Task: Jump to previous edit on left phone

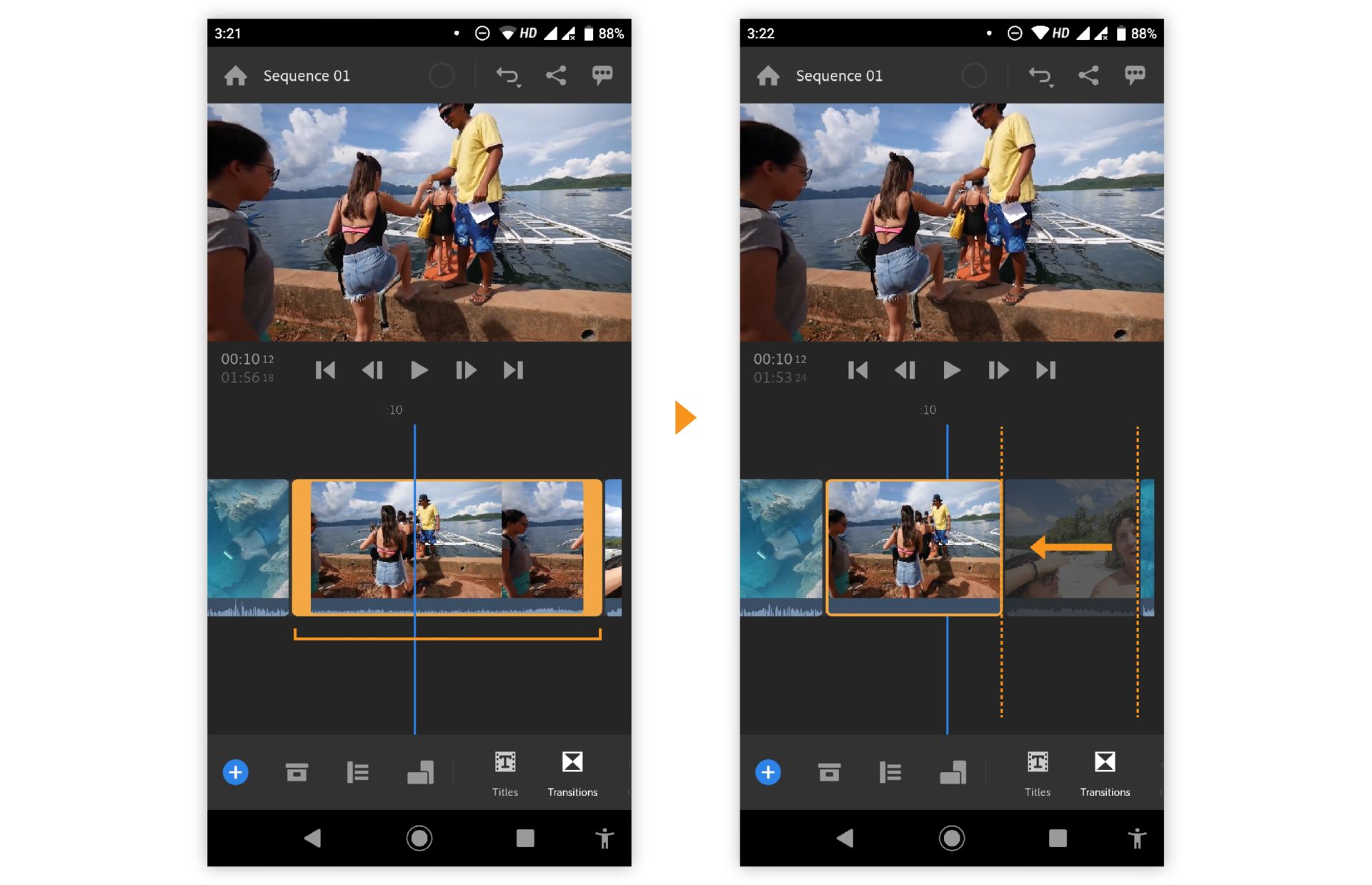Action: coord(325,370)
